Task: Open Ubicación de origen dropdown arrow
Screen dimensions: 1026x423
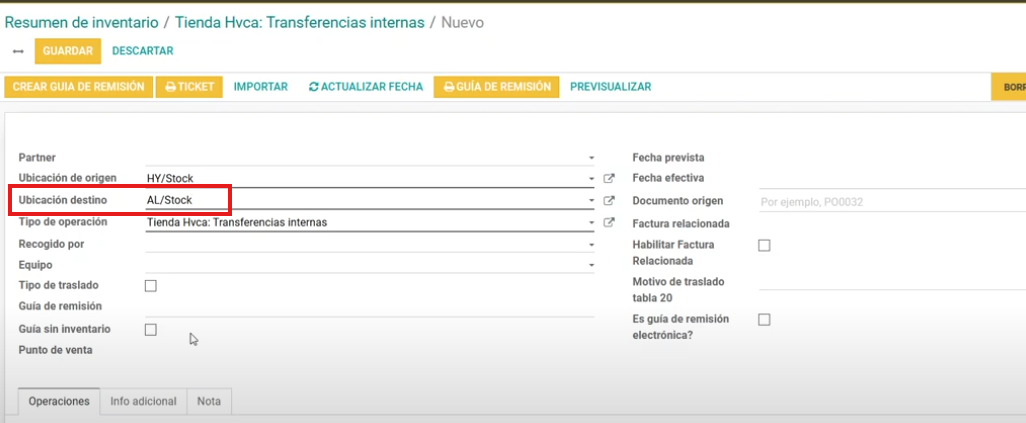Action: [591, 179]
